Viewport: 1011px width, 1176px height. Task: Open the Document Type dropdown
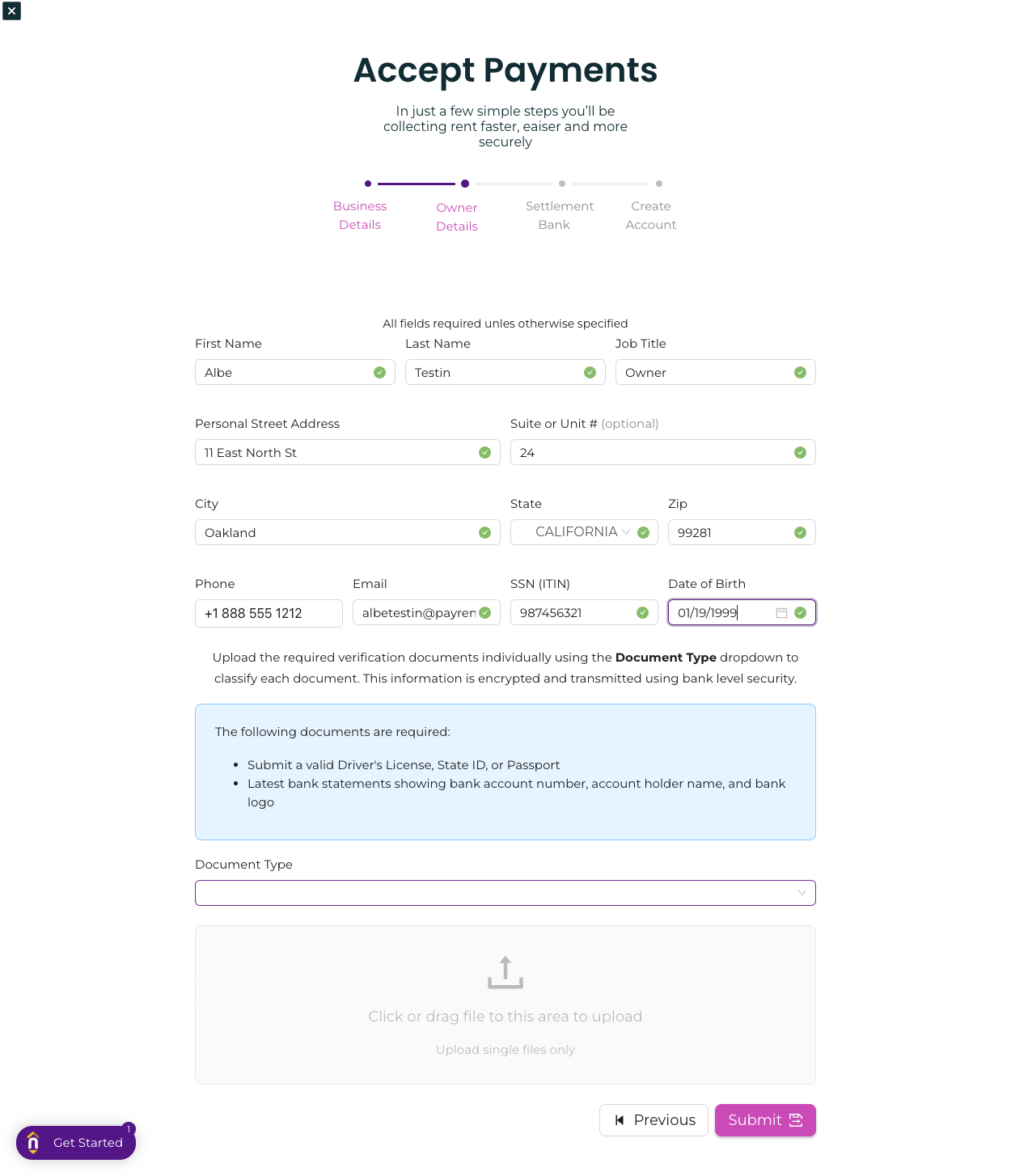tap(505, 893)
